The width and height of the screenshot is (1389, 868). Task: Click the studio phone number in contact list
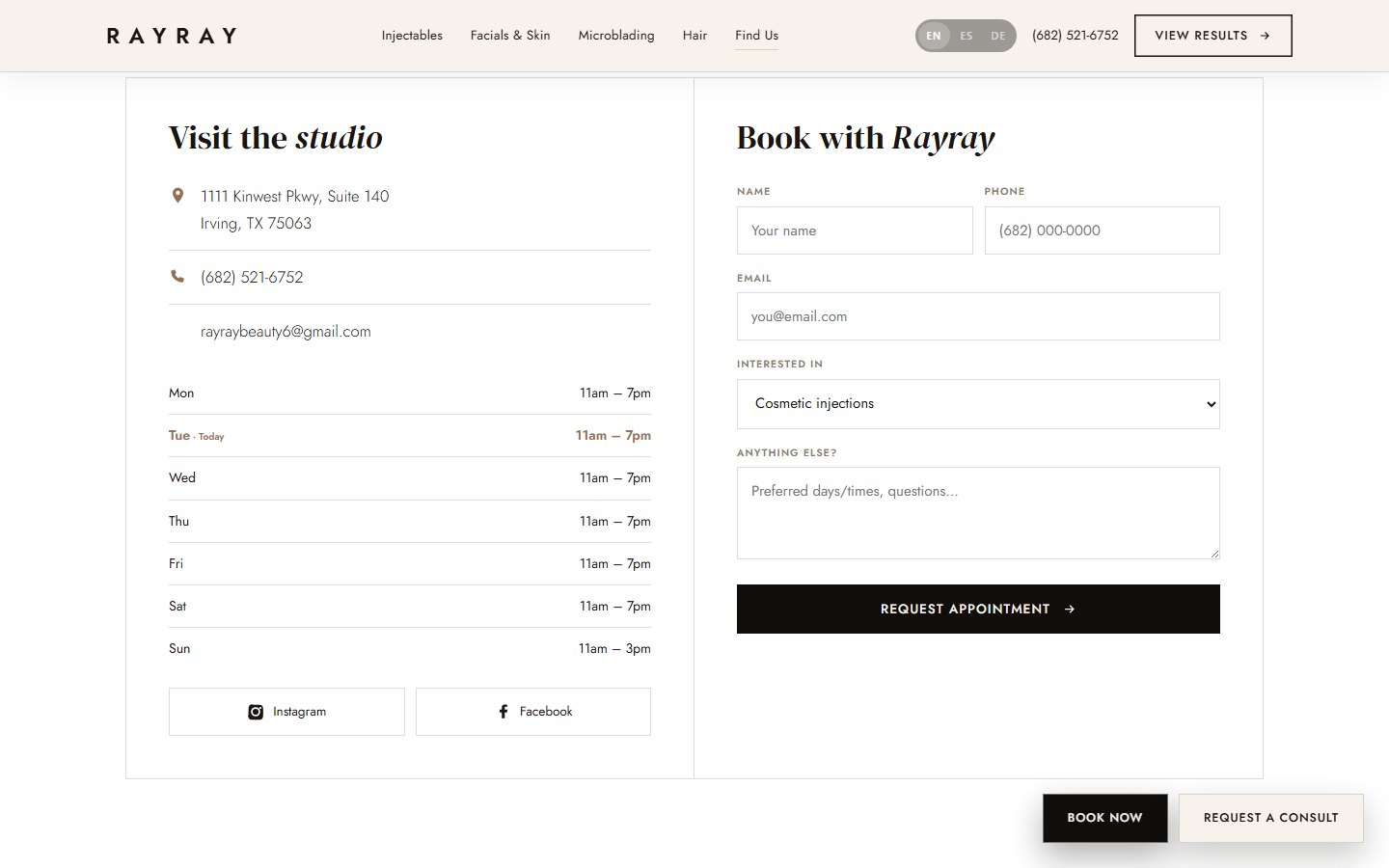click(252, 278)
